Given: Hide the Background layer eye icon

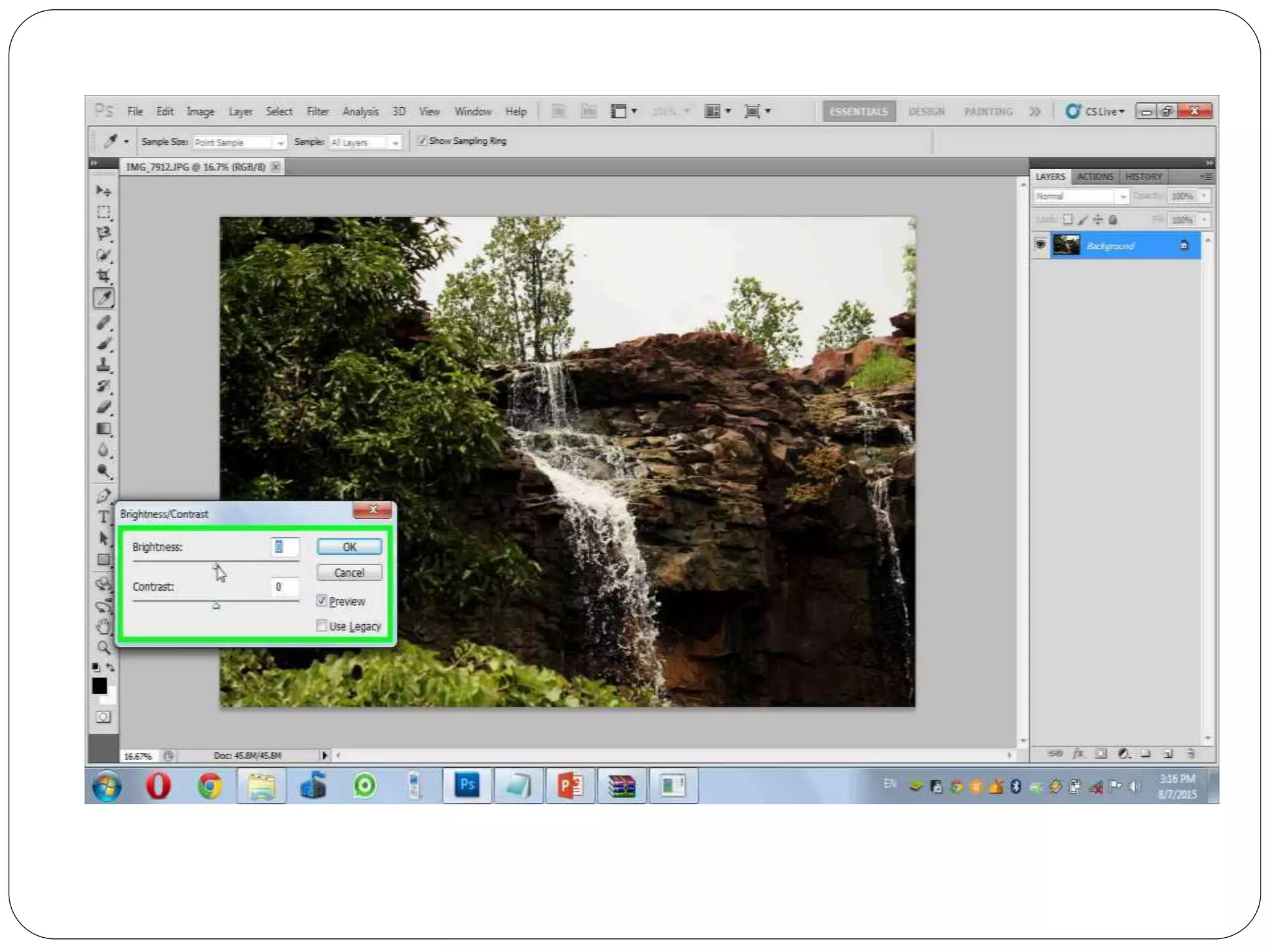Looking at the screenshot, I should point(1041,245).
